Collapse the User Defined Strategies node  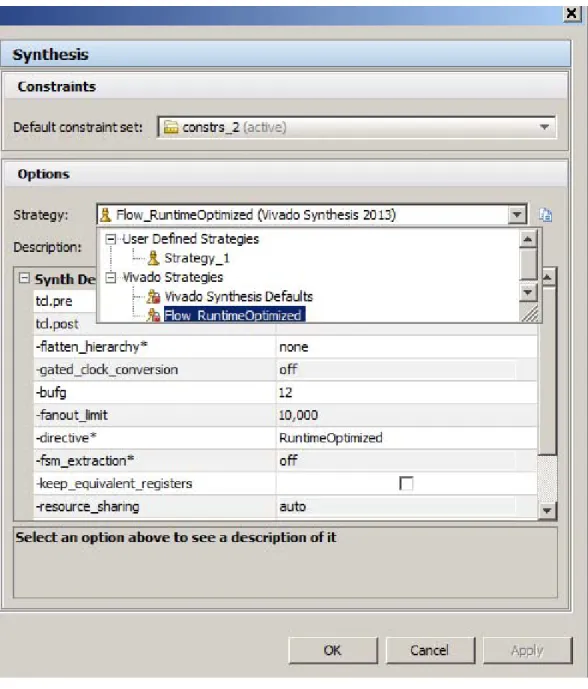pos(111,239)
